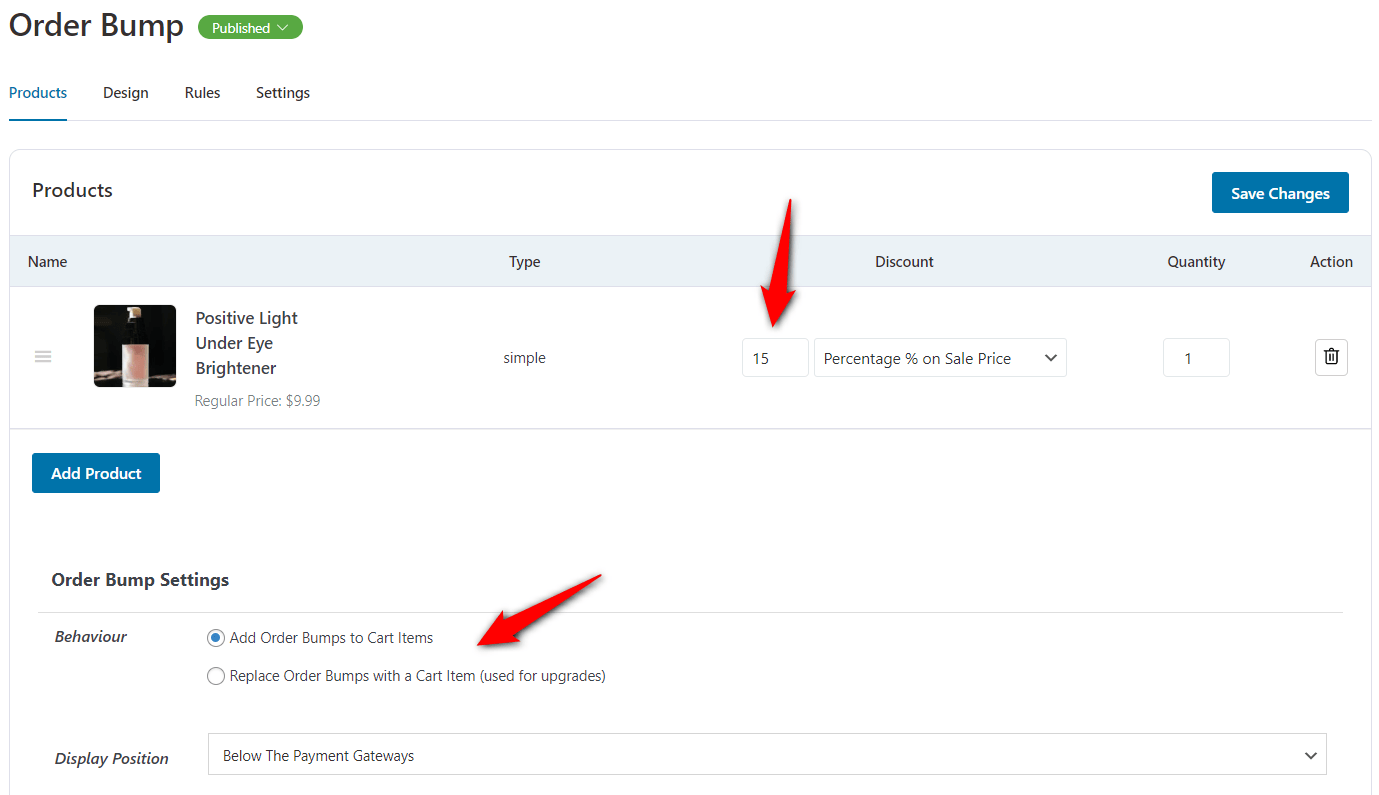This screenshot has height=795, width=1379.
Task: Click the Quantity column header
Action: pos(1196,262)
